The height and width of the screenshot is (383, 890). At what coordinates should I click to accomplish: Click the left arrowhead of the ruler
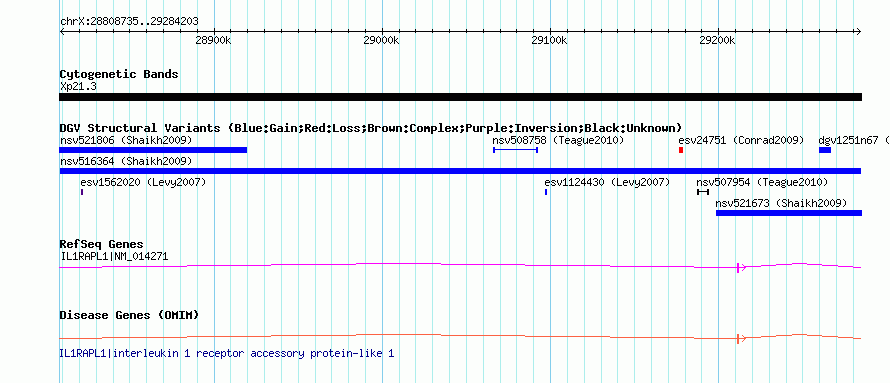click(62, 32)
